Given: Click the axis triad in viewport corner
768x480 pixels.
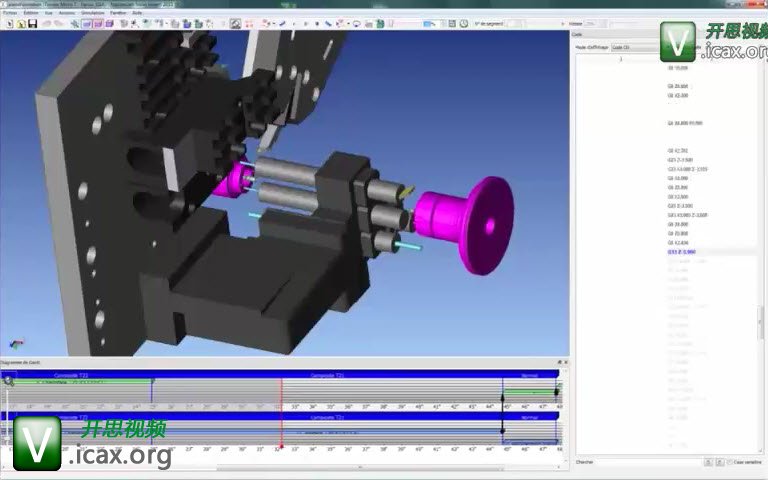Looking at the screenshot, I should click(16, 344).
